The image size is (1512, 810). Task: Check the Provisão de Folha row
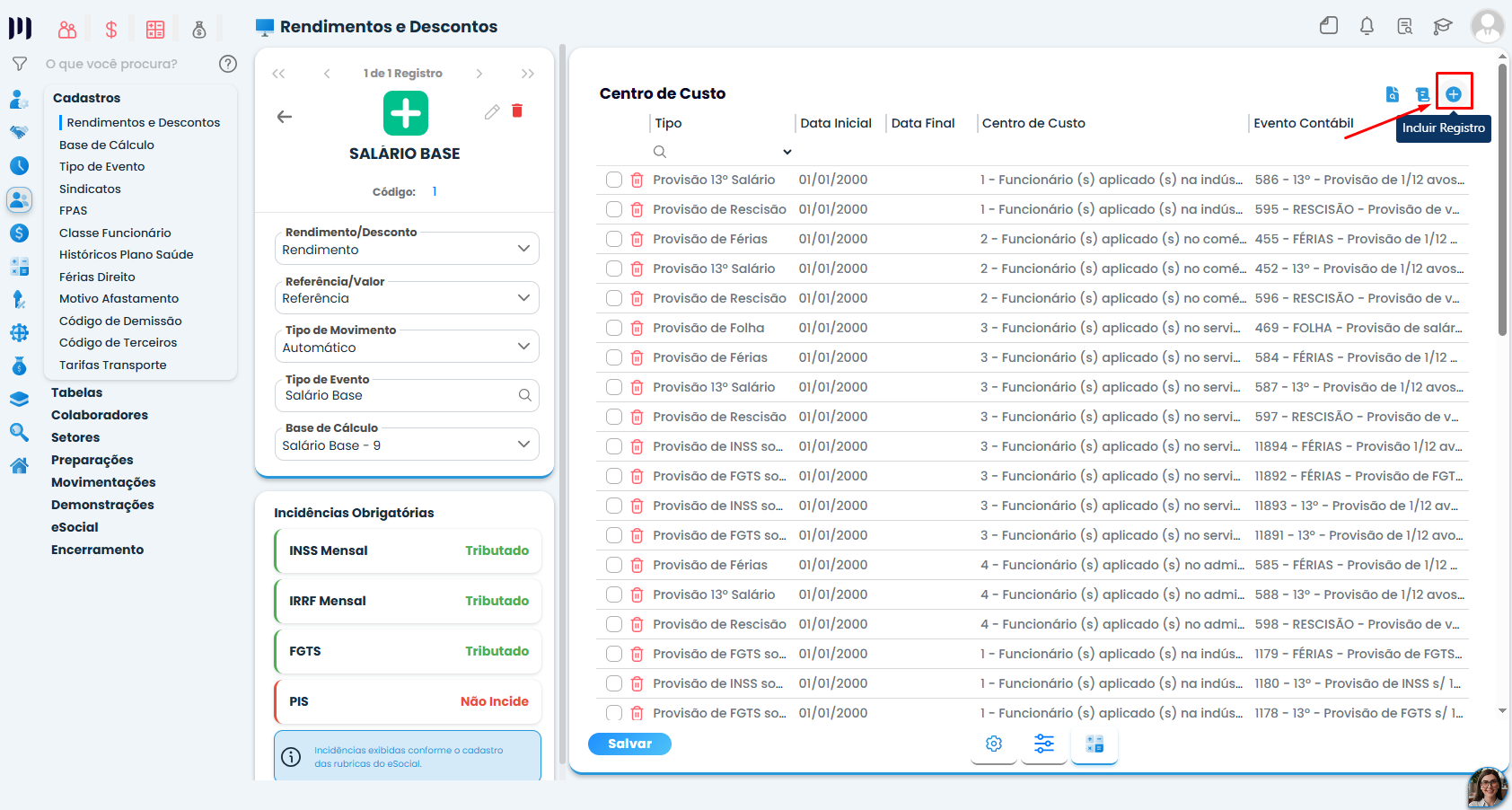pyautogui.click(x=614, y=328)
